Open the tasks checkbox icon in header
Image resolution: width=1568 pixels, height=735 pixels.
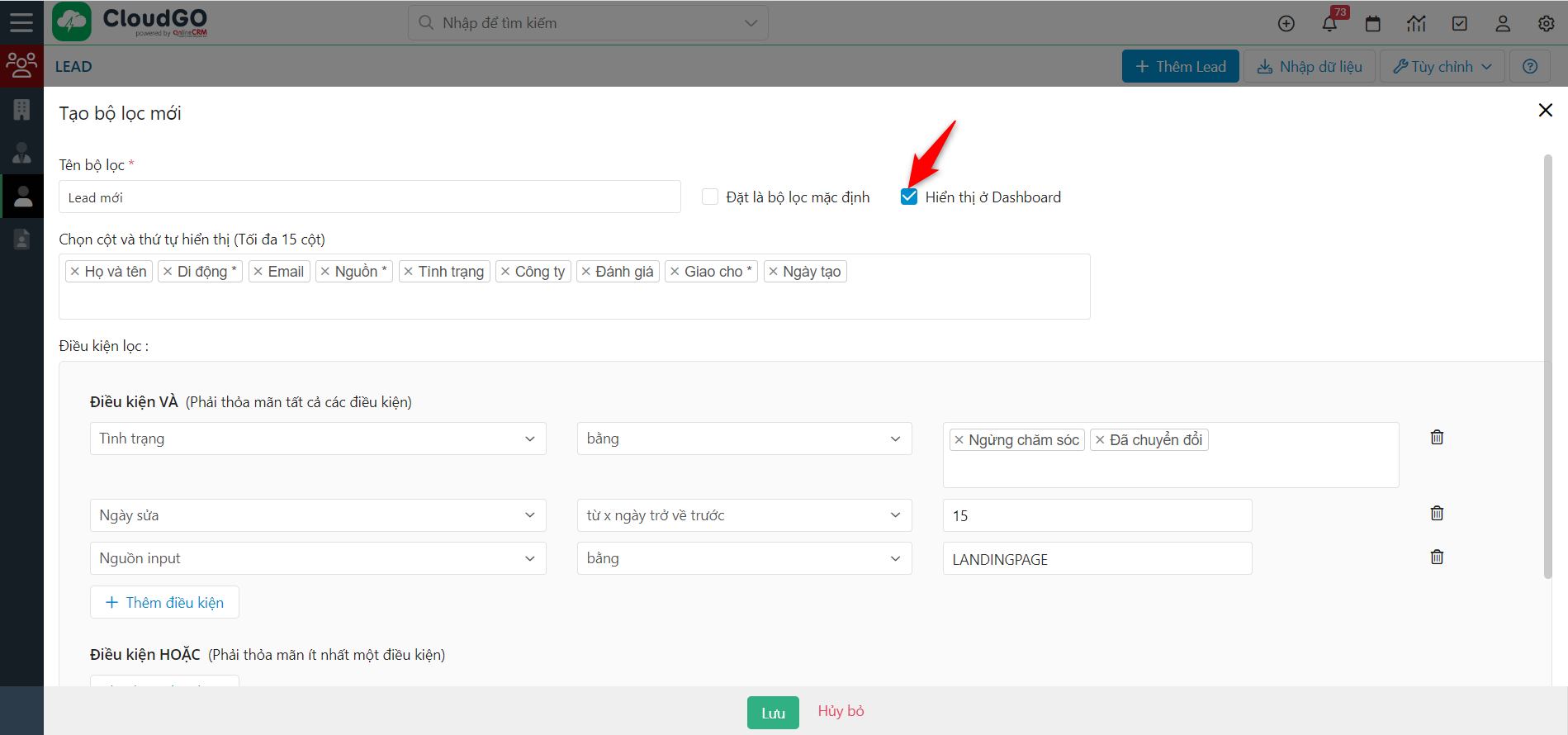point(1460,24)
